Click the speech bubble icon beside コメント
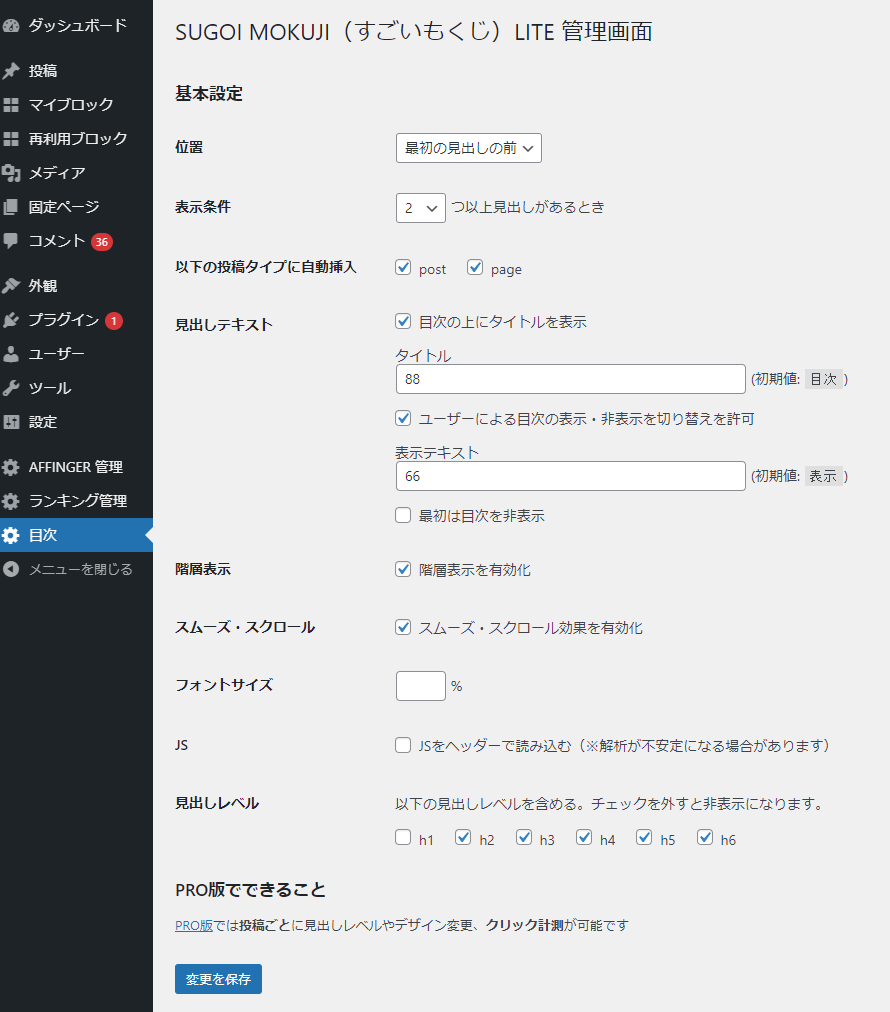 [x=11, y=241]
